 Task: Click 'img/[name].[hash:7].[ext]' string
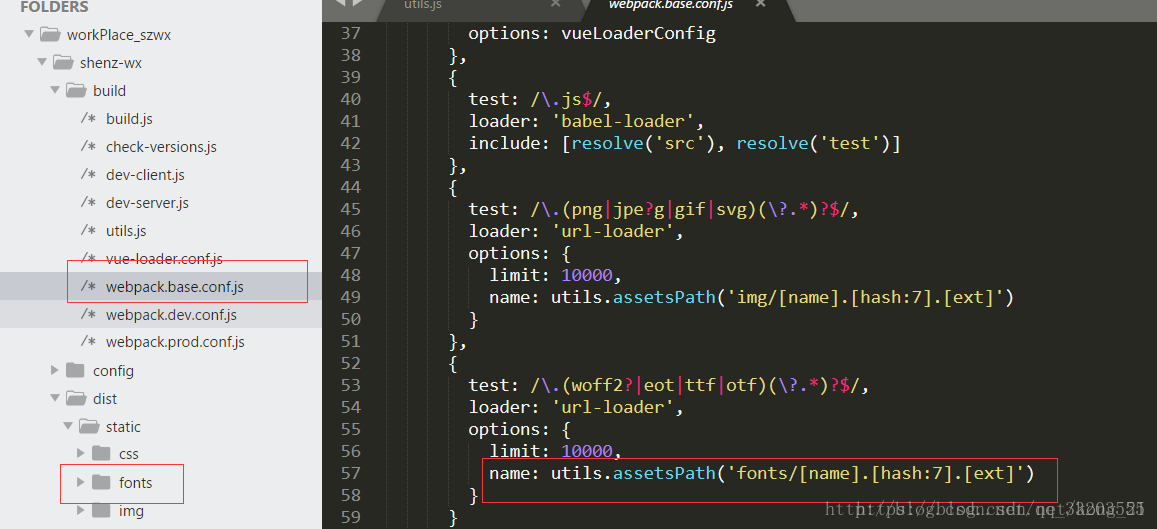click(x=865, y=297)
